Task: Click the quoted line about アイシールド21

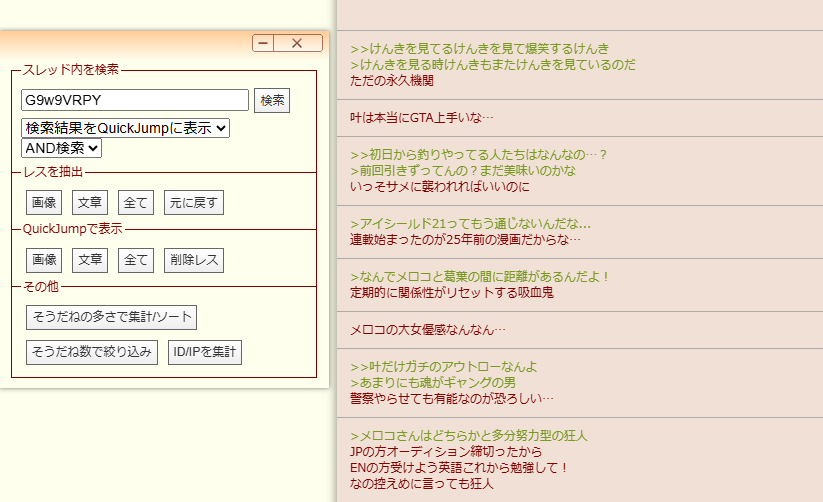Action: point(471,224)
